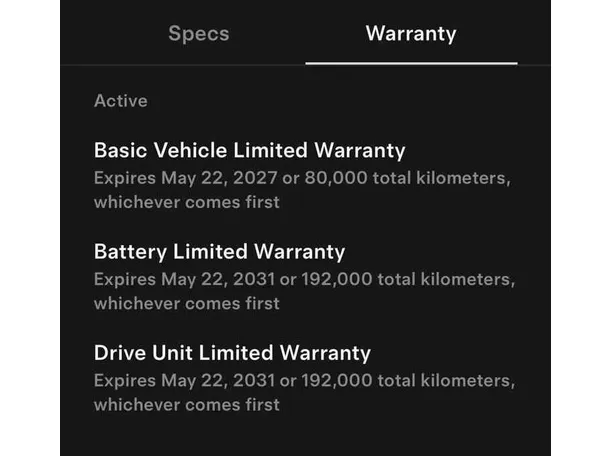
Task: Click 192,000 kilometers in Battery warranty details
Action: (x=408, y=280)
